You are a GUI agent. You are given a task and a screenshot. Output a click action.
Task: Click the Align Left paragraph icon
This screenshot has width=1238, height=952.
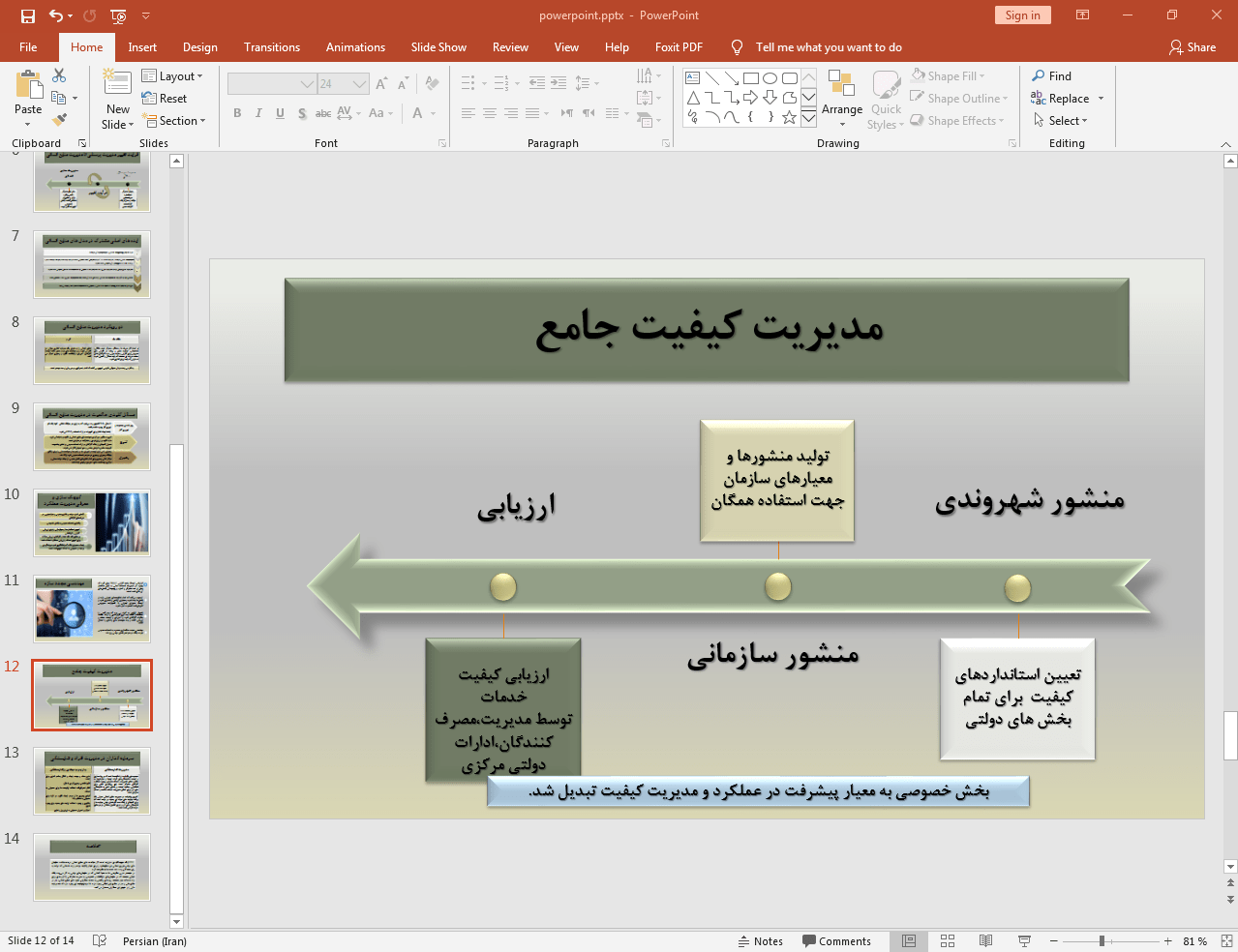point(468,113)
